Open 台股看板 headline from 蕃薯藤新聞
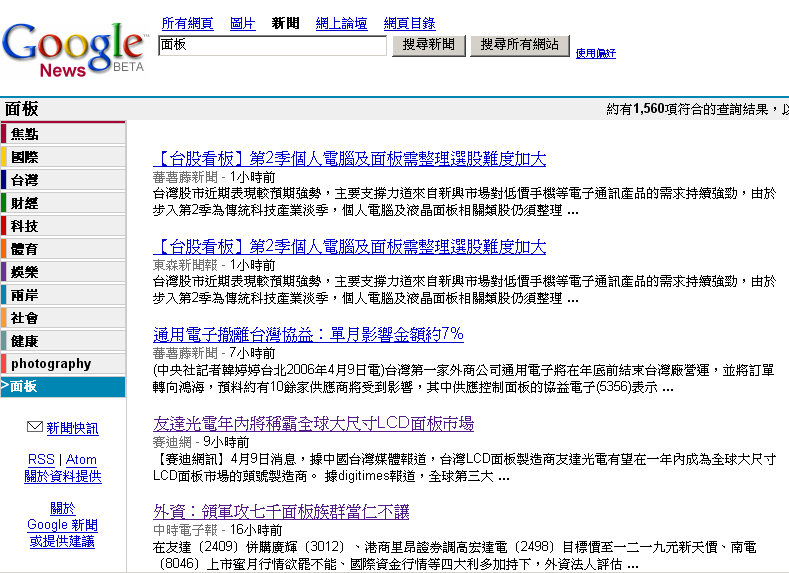 point(349,158)
